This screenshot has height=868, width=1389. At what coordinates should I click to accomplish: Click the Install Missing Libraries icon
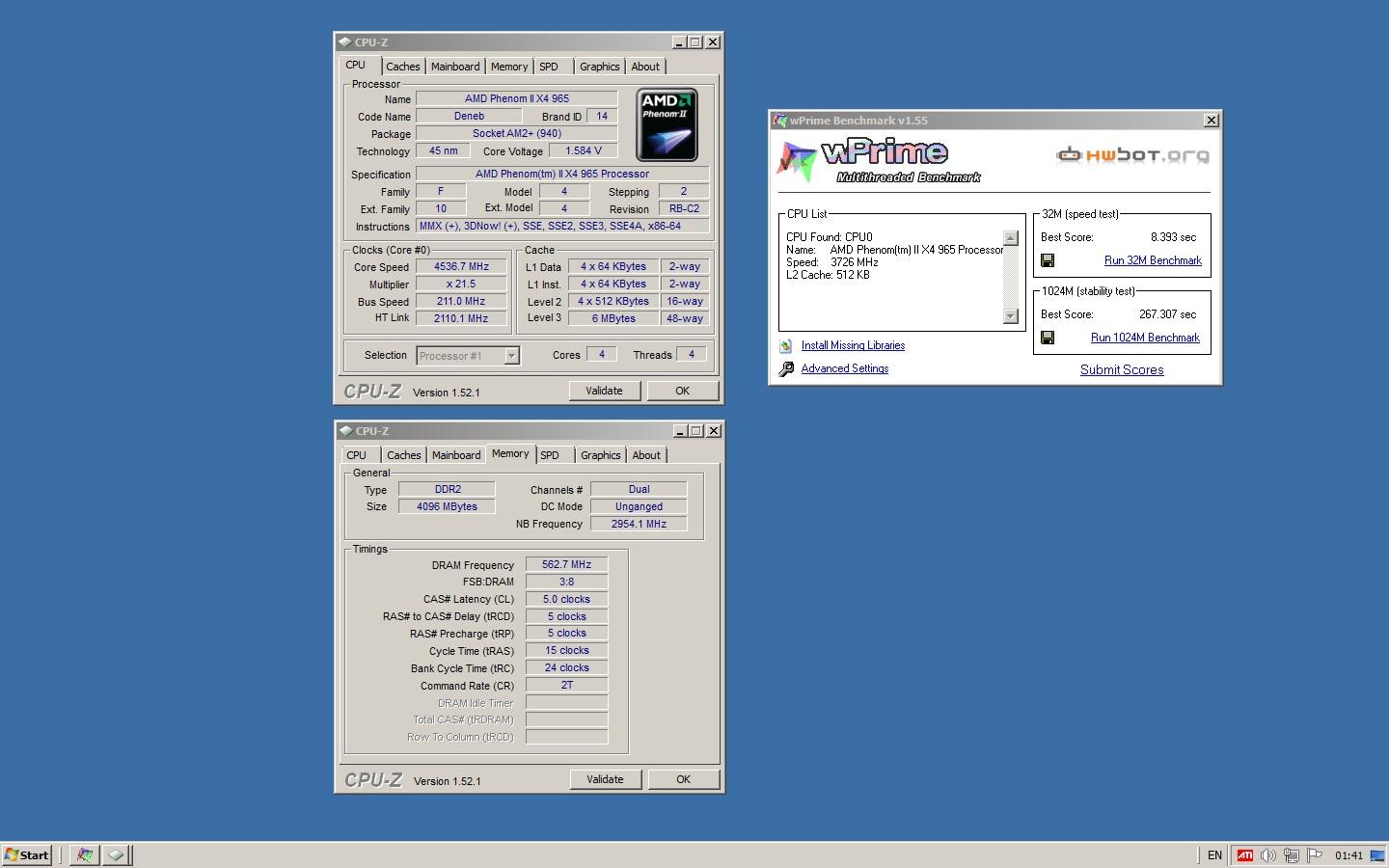point(785,345)
